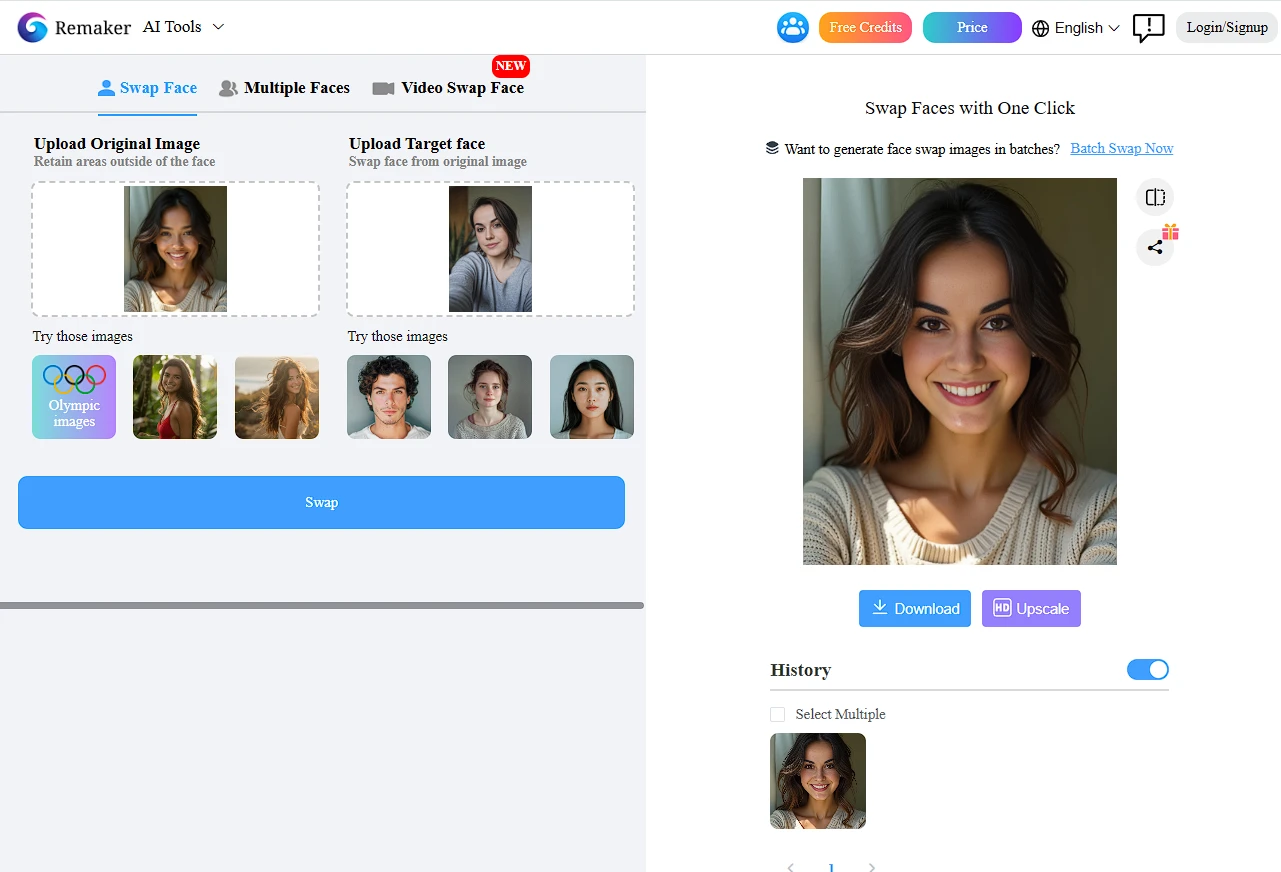The width and height of the screenshot is (1281, 872).
Task: Click the share icon beside result
Action: (x=1155, y=247)
